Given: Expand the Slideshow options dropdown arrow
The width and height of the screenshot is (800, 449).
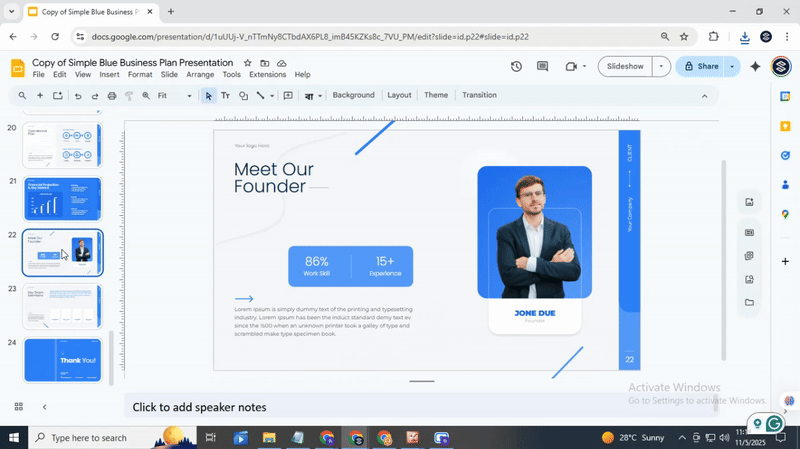Looking at the screenshot, I should point(660,67).
